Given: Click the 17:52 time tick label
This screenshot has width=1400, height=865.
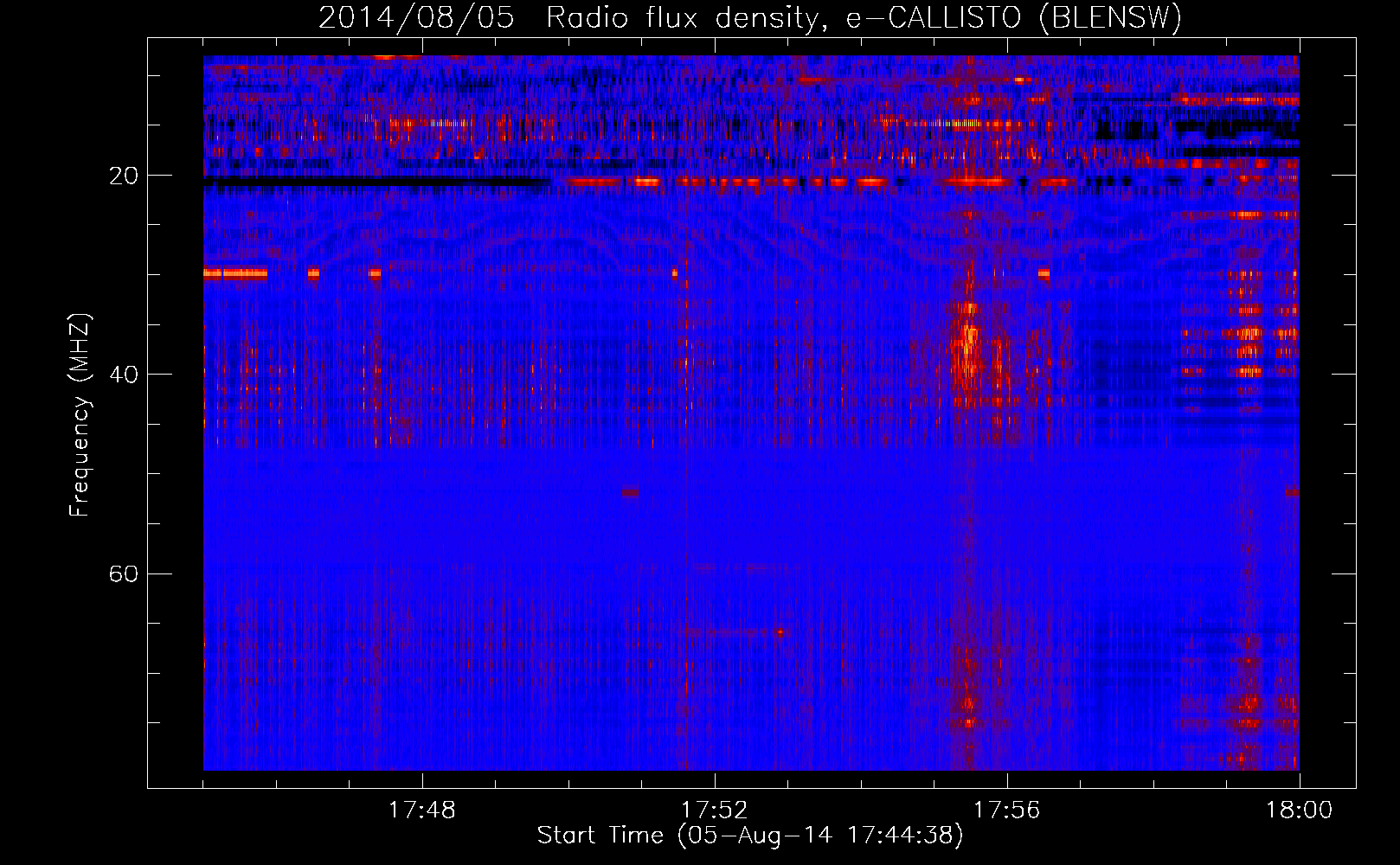Looking at the screenshot, I should [714, 811].
